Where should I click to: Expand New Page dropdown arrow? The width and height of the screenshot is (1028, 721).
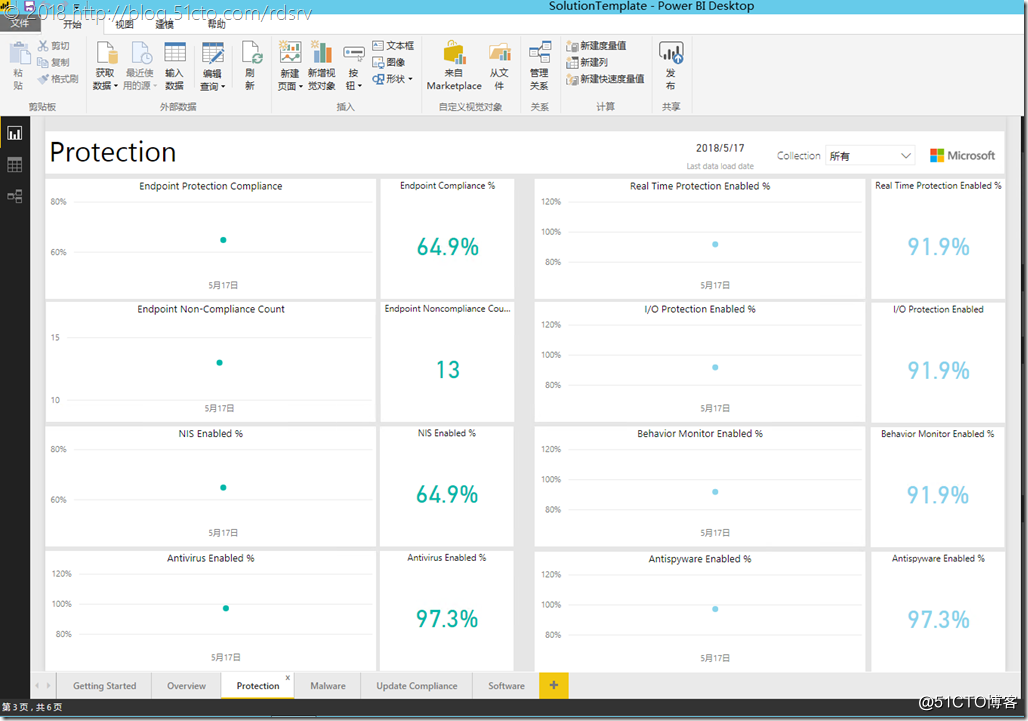tap(300, 86)
